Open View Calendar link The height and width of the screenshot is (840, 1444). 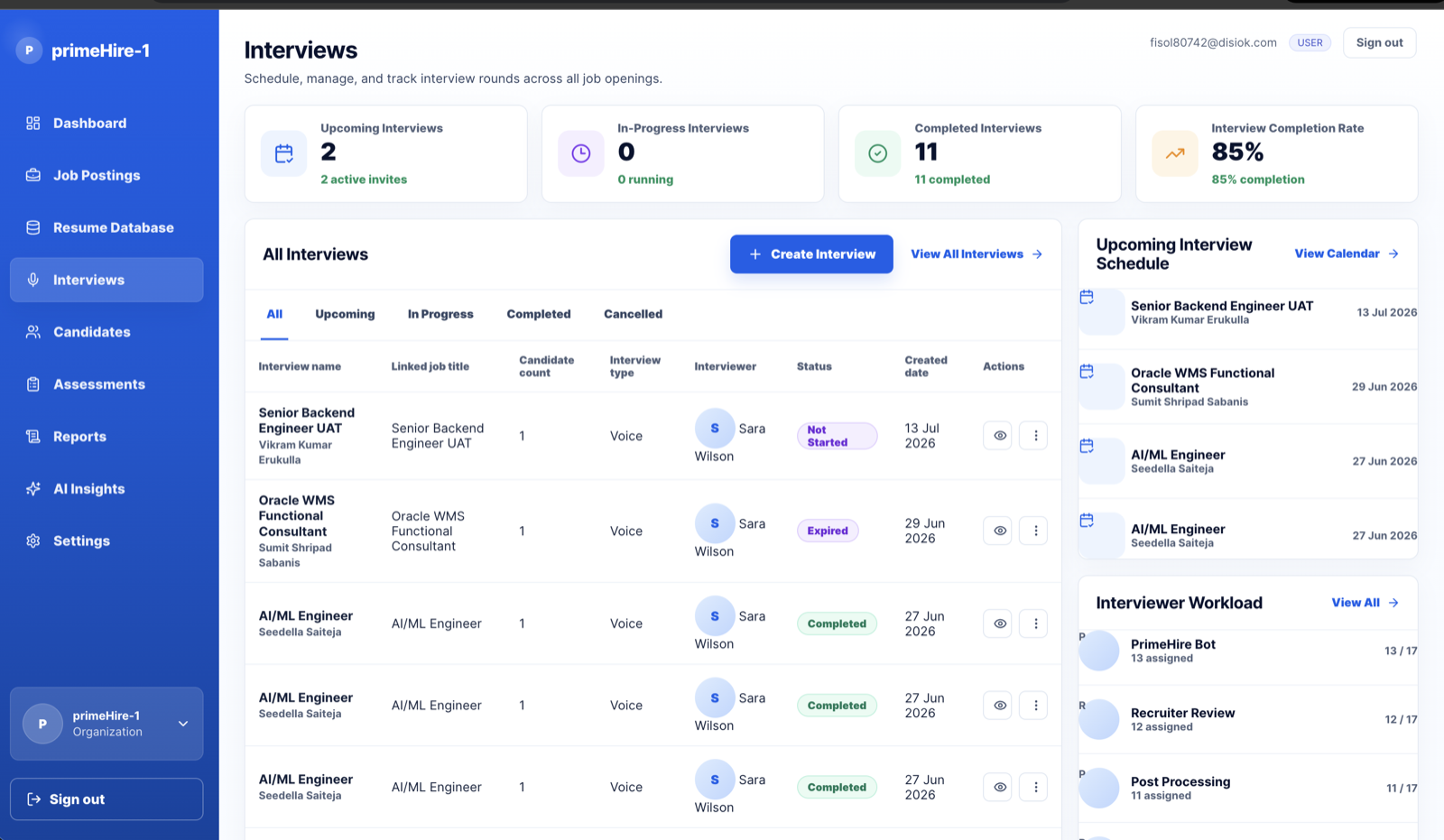(x=1347, y=254)
